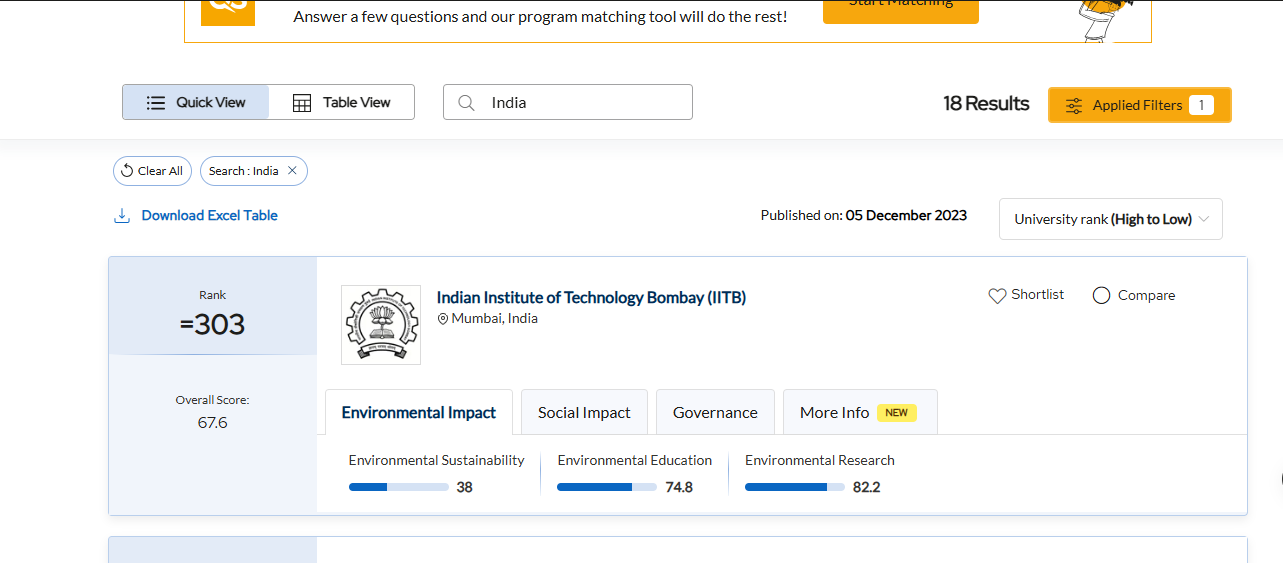The width and height of the screenshot is (1283, 563).
Task: Click the Published on 05 December 2023 text
Action: point(864,215)
